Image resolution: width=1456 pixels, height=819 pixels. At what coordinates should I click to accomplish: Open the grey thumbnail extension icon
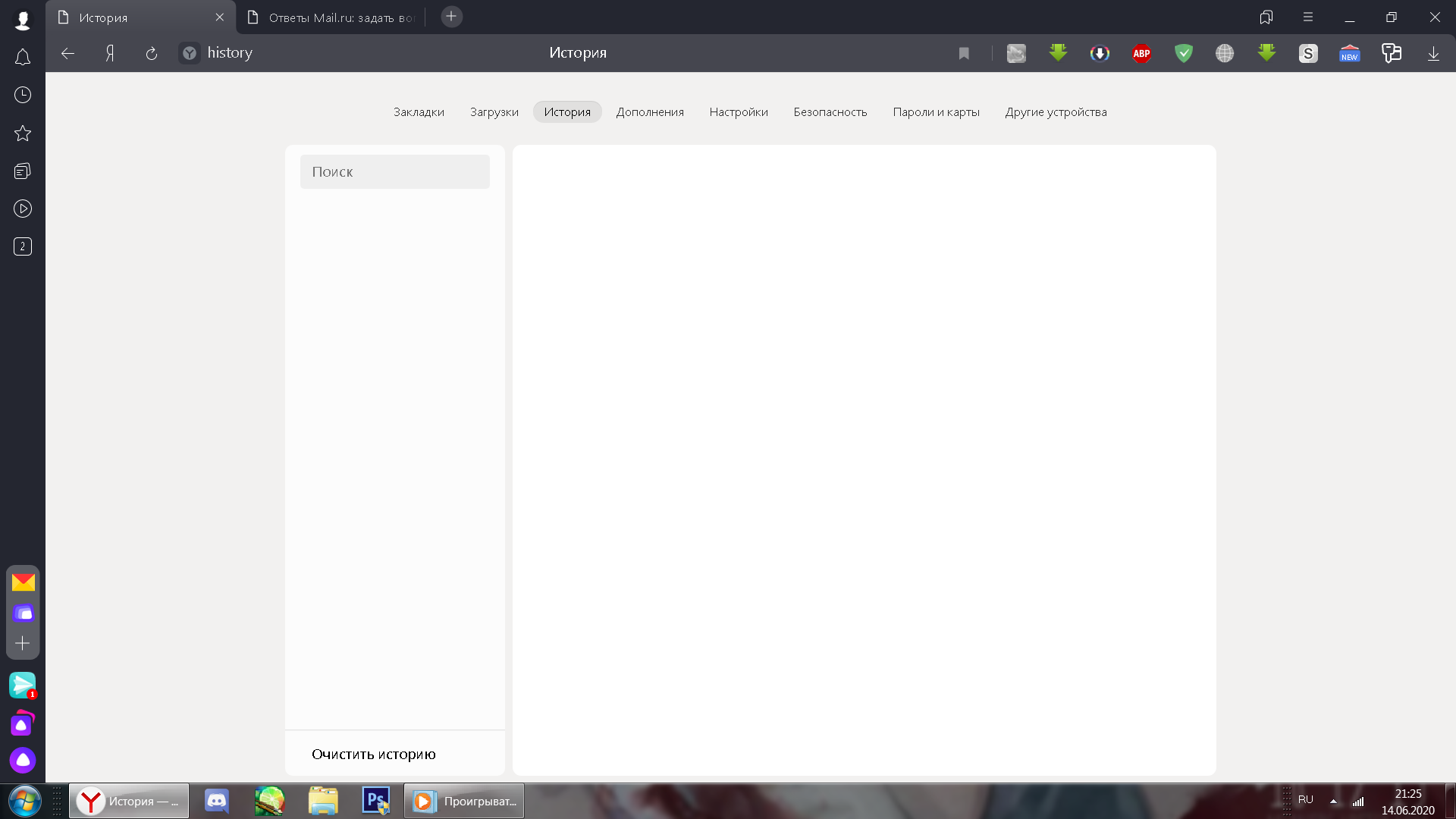click(1016, 53)
